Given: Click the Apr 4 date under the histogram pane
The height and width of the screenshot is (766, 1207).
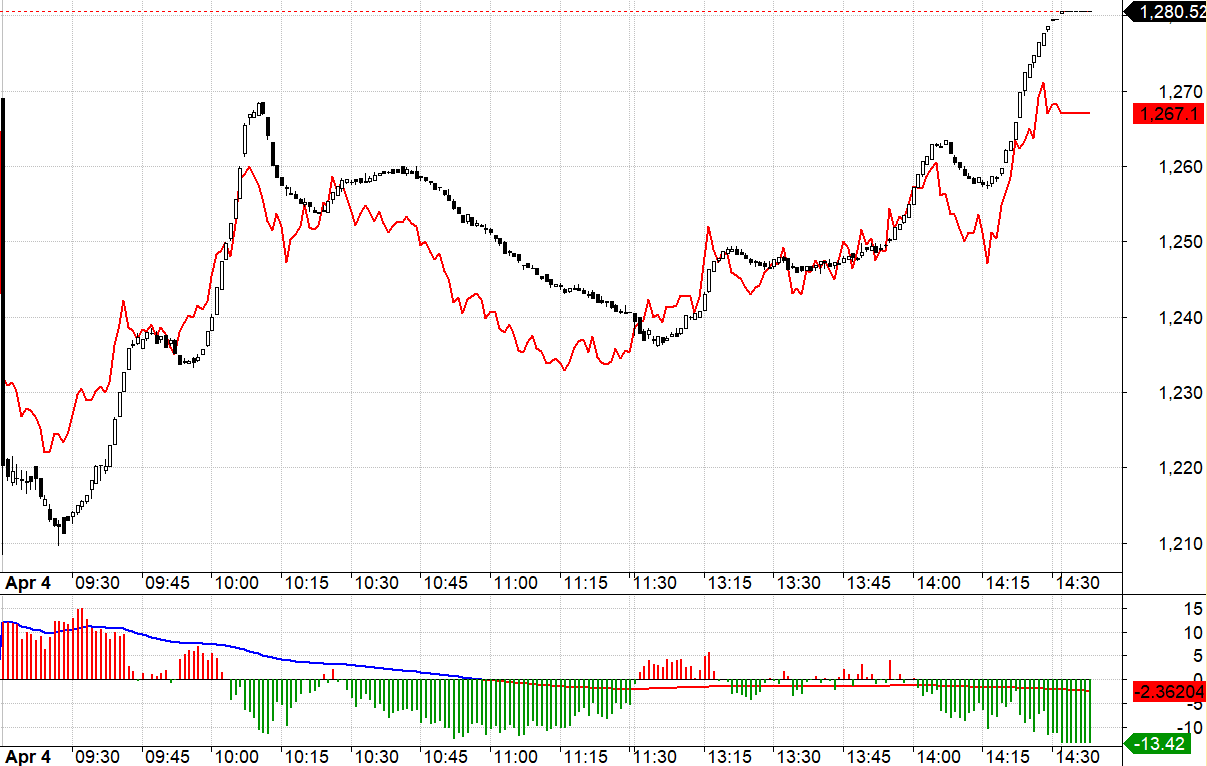Looking at the screenshot, I should coord(28,756).
